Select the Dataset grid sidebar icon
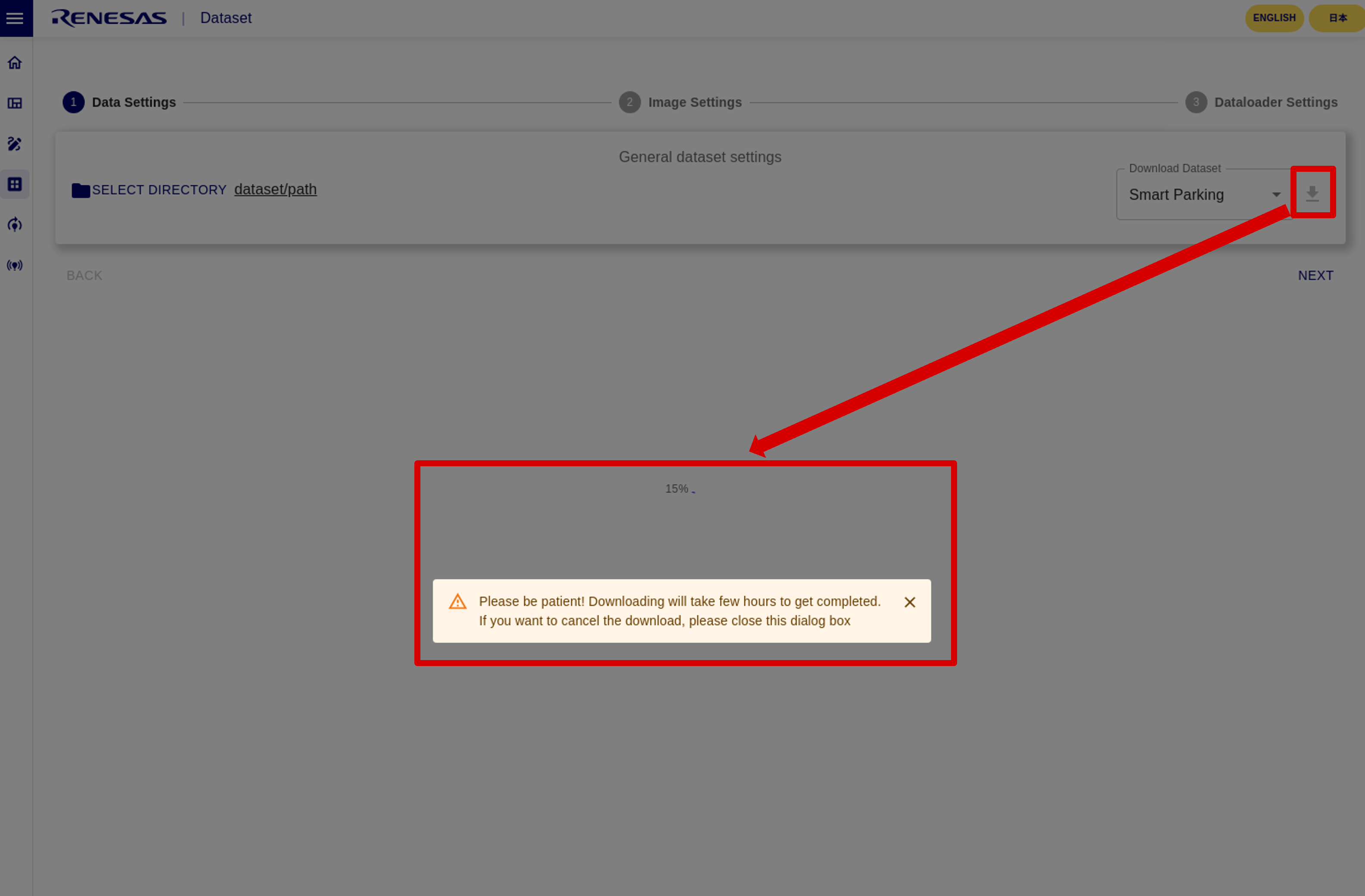 (x=15, y=184)
